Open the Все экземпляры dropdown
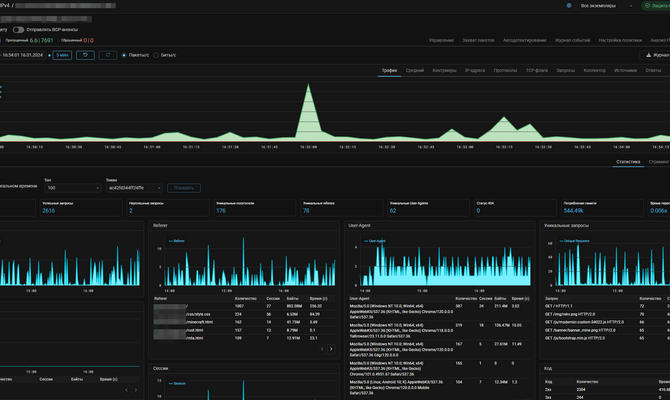 point(604,5)
